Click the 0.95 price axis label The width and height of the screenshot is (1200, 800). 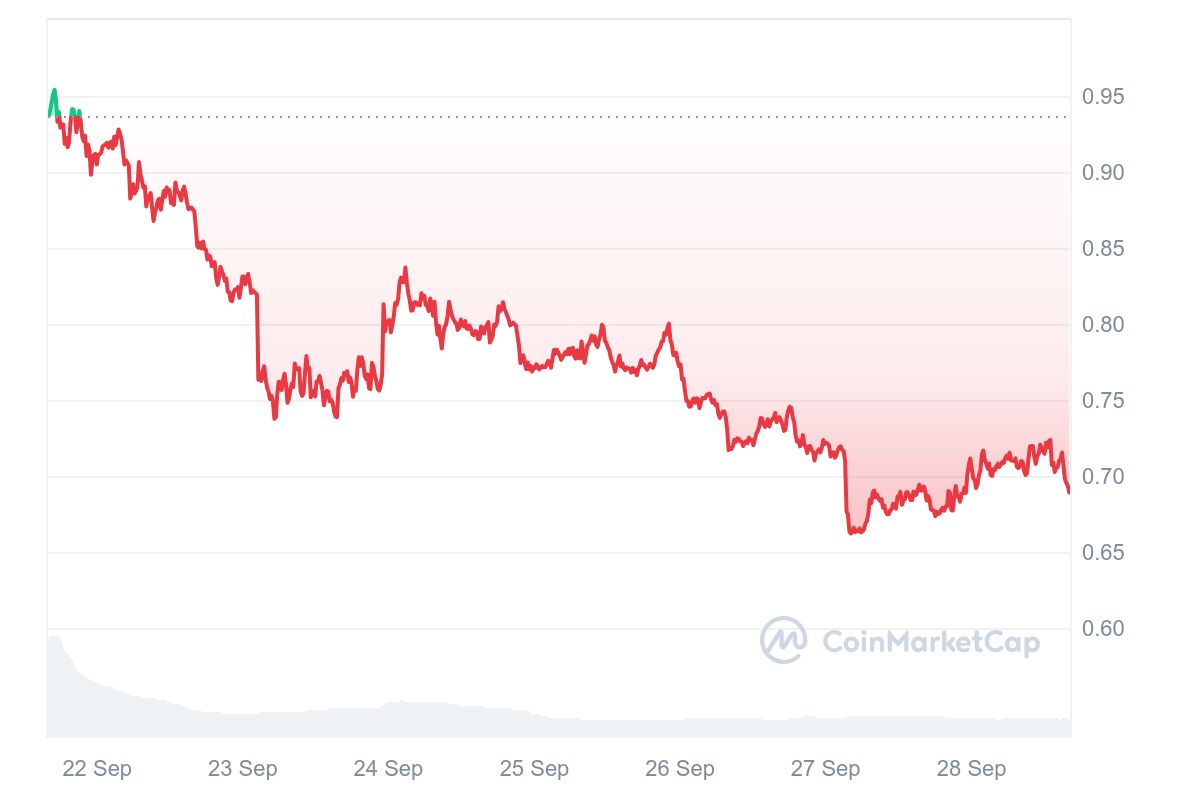click(x=1104, y=97)
